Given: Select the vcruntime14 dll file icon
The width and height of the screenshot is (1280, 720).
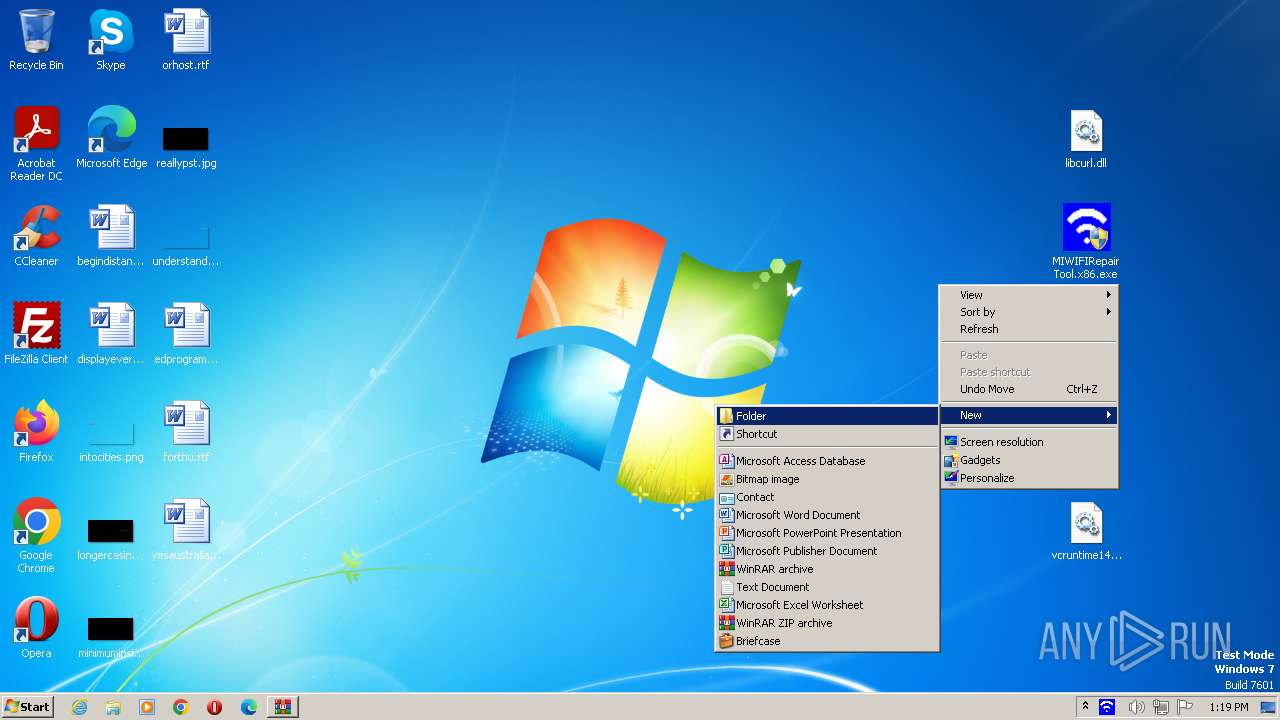Looking at the screenshot, I should pyautogui.click(x=1086, y=531).
